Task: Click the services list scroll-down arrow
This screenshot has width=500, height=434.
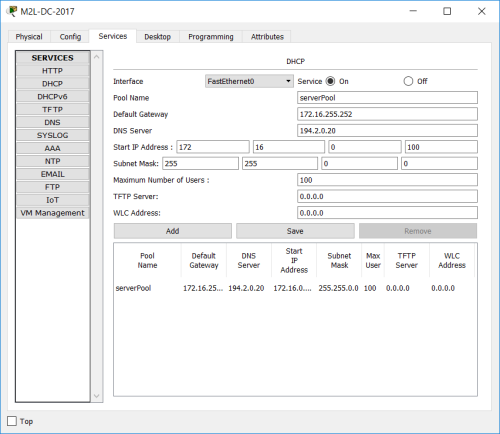Action: pyautogui.click(x=97, y=396)
